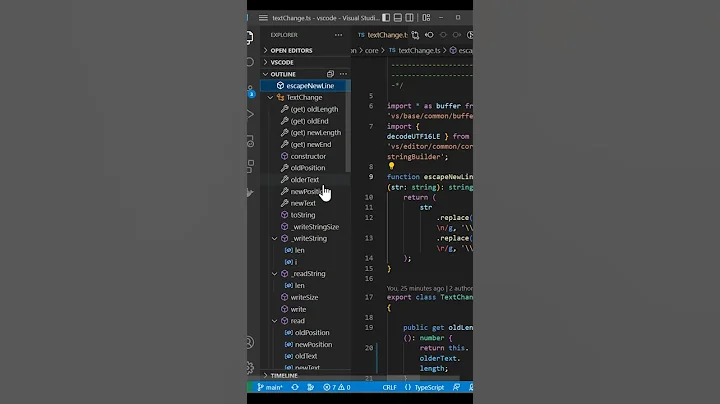Image resolution: width=720 pixels, height=404 pixels.
Task: Collapse TextChange class in outline
Action: click(x=270, y=97)
